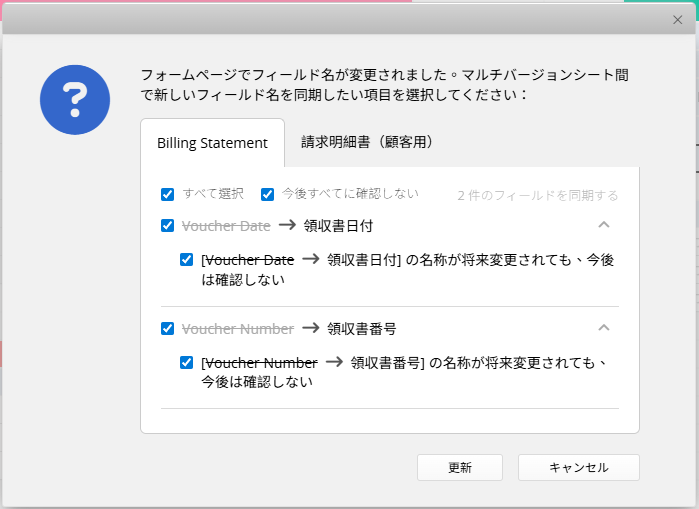
Task: Toggle the [Voucher Date → 領収書日付] 今後は確認しない checkbox
Action: click(187, 259)
